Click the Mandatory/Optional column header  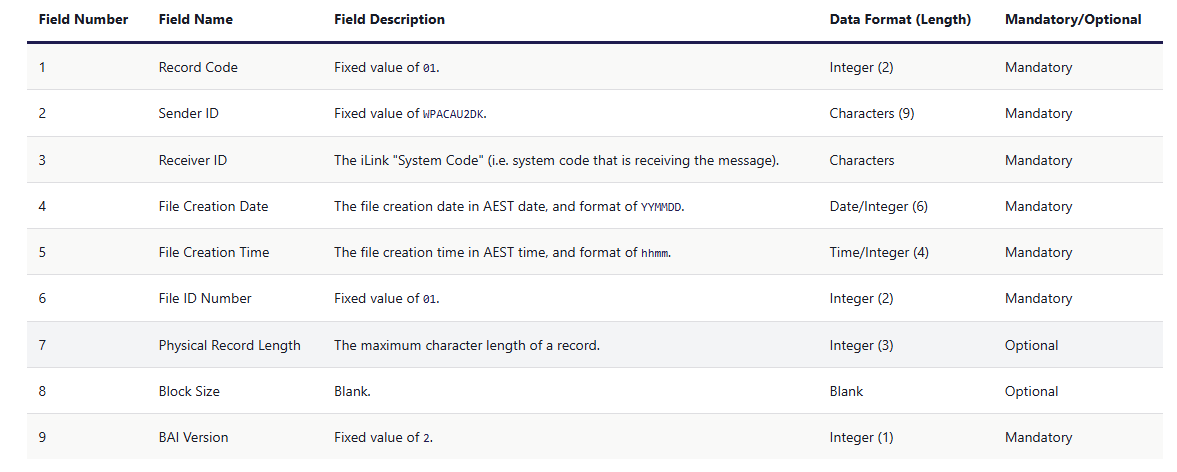[1073, 19]
